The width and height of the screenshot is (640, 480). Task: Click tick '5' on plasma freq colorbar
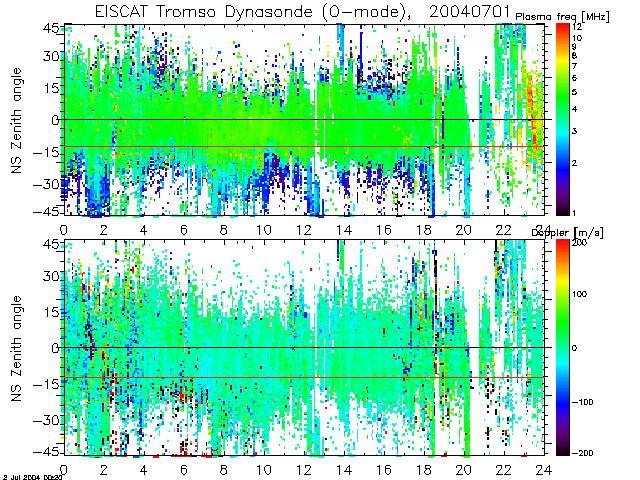click(x=574, y=92)
